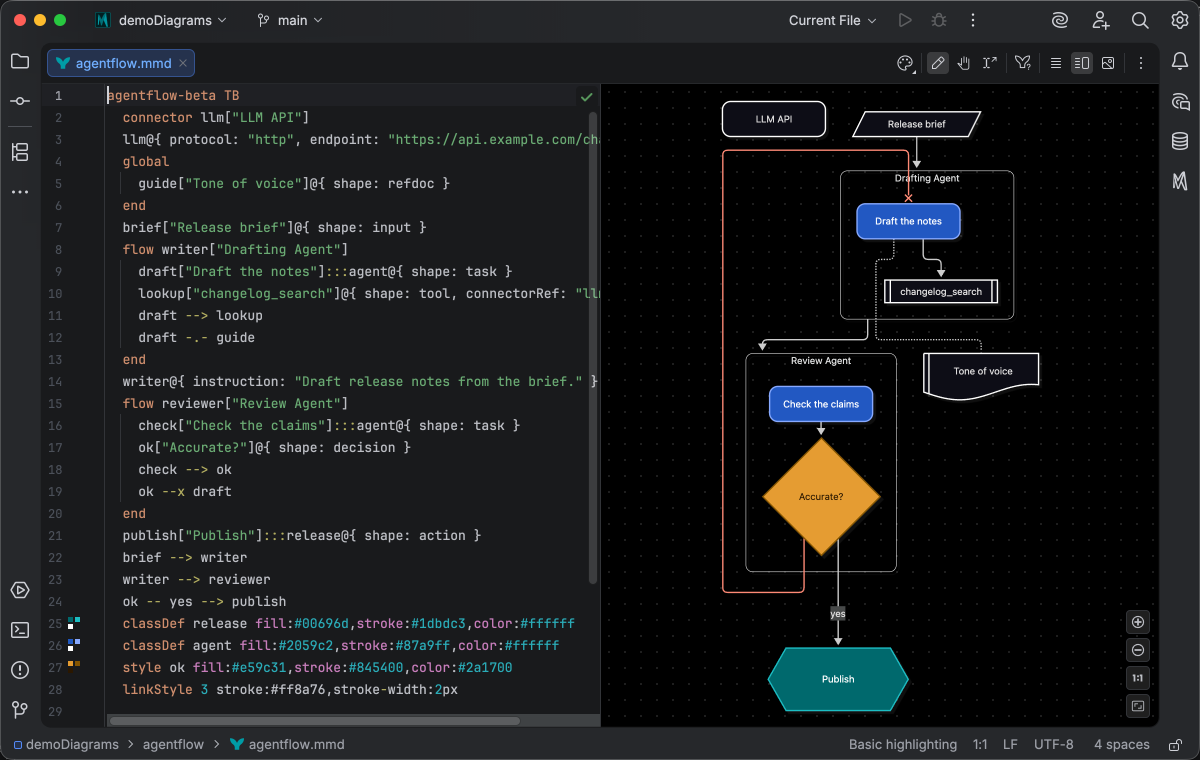
Task: Open IDE settings gear
Action: tap(1180, 20)
